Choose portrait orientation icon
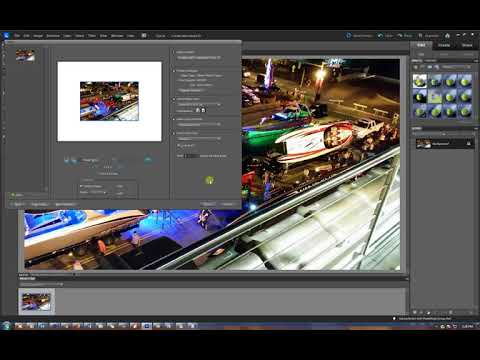This screenshot has width=480, height=360. (x=198, y=110)
